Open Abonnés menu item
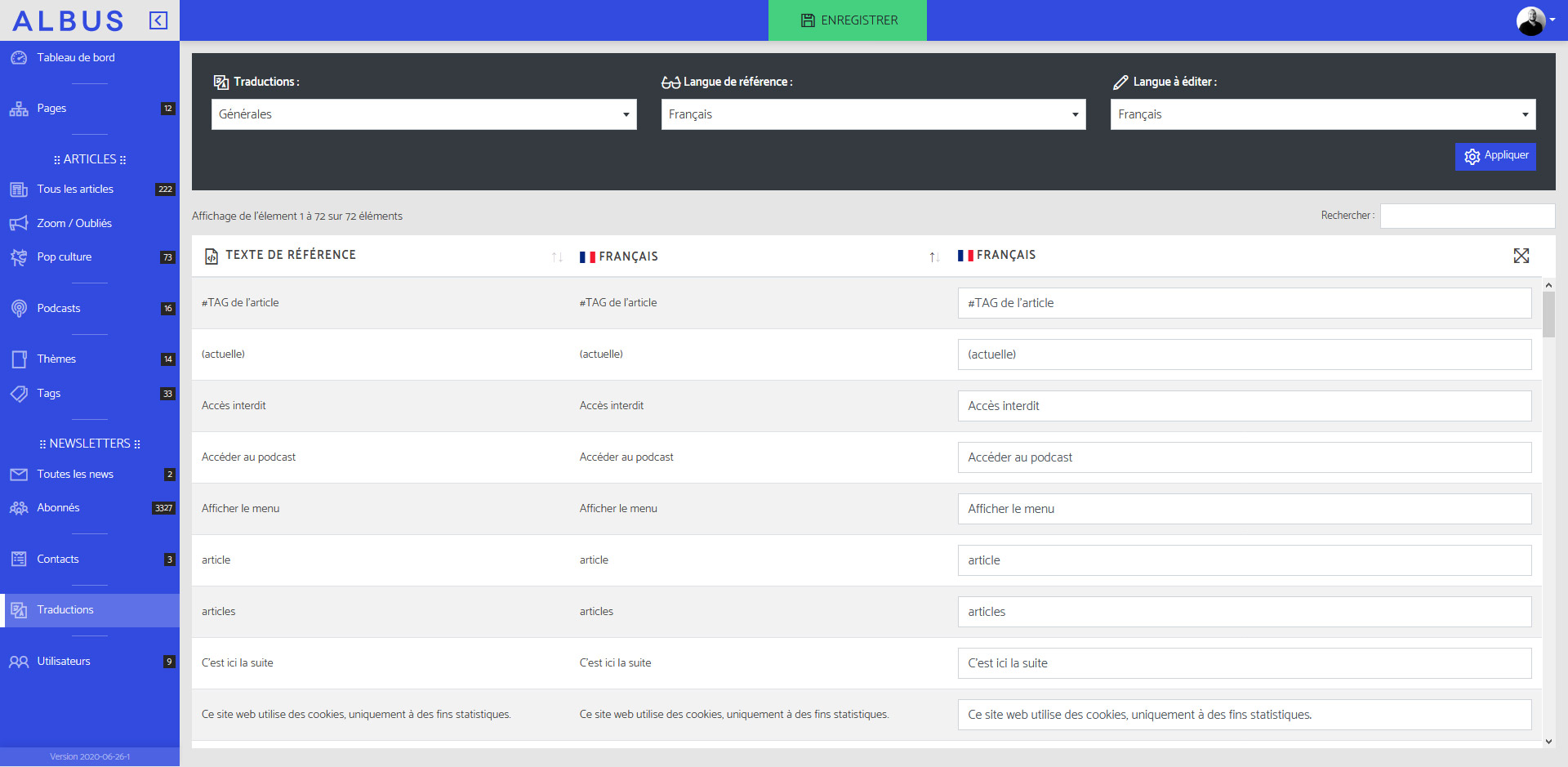This screenshot has width=1568, height=767. point(90,508)
